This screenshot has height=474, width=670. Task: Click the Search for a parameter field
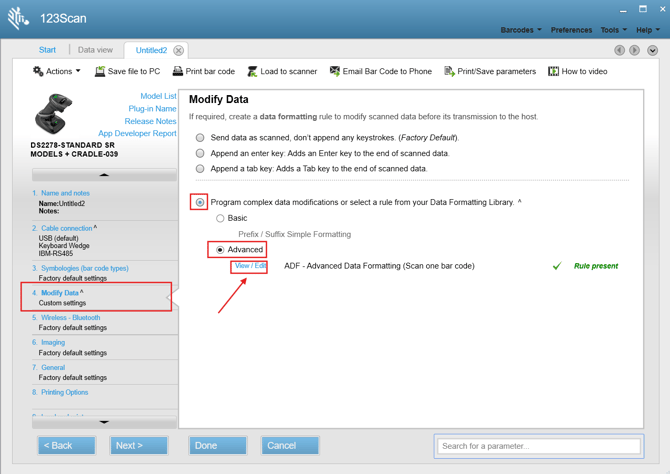(x=539, y=446)
